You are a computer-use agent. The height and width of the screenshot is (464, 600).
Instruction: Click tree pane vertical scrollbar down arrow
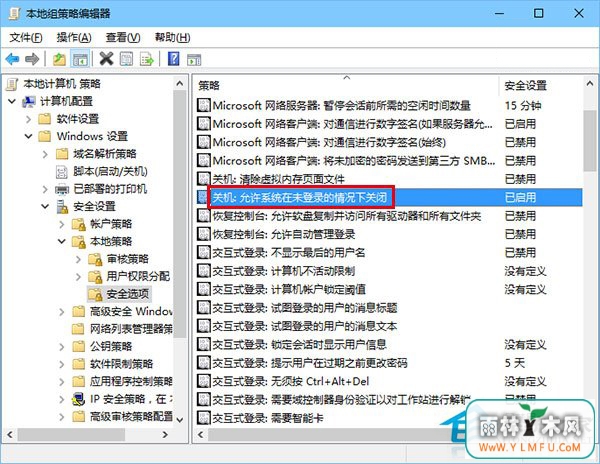[x=180, y=420]
